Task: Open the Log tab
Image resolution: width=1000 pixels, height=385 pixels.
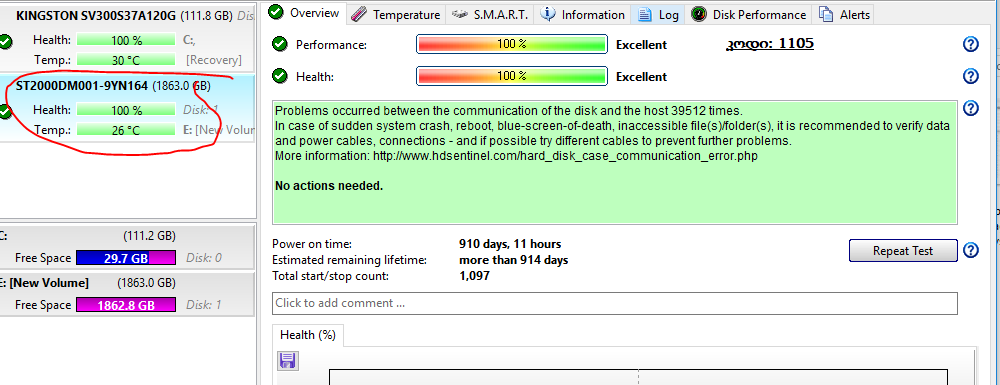Action: [658, 14]
